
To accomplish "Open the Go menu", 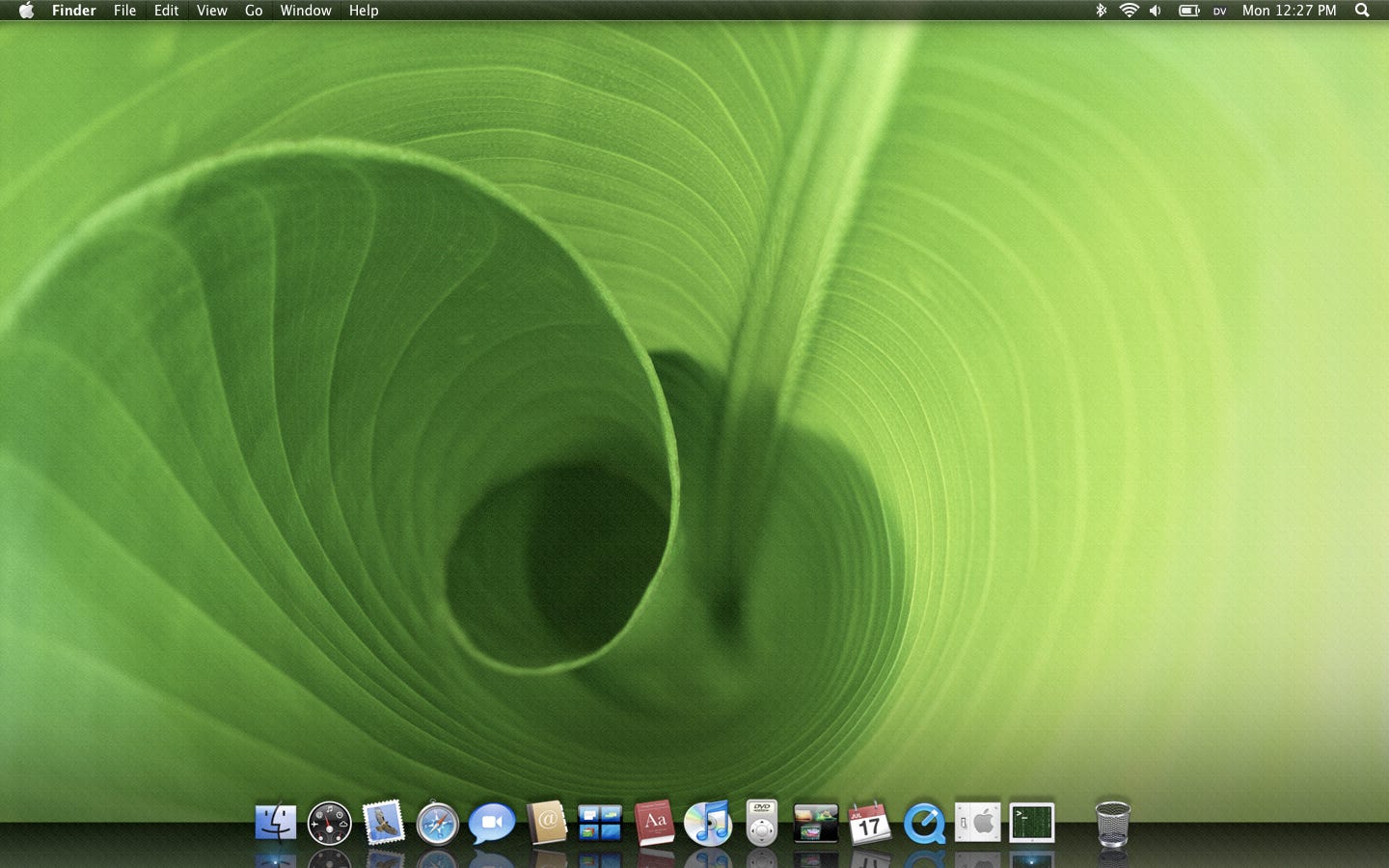I will coord(254,11).
